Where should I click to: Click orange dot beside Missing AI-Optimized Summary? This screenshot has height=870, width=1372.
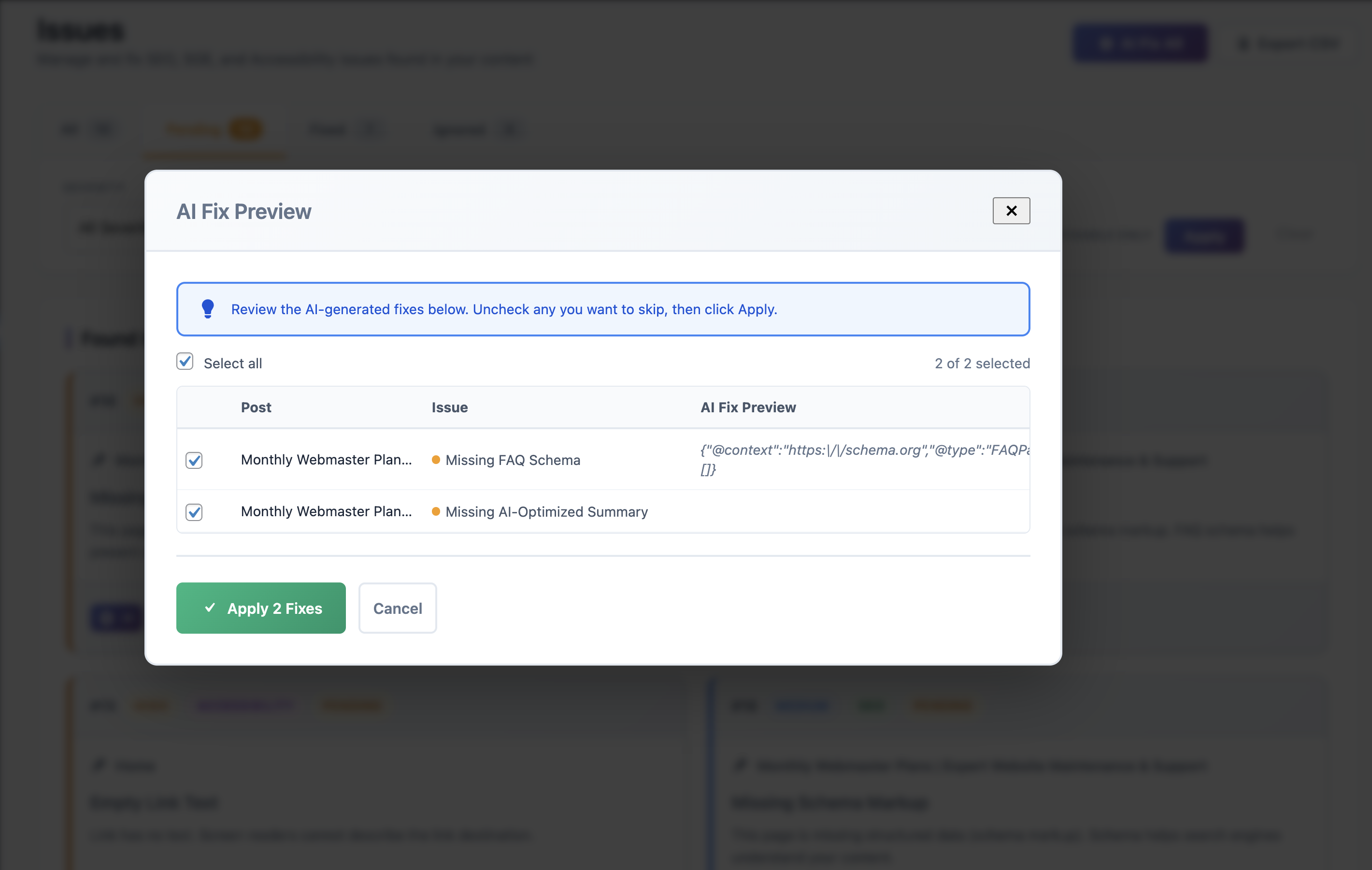436,511
